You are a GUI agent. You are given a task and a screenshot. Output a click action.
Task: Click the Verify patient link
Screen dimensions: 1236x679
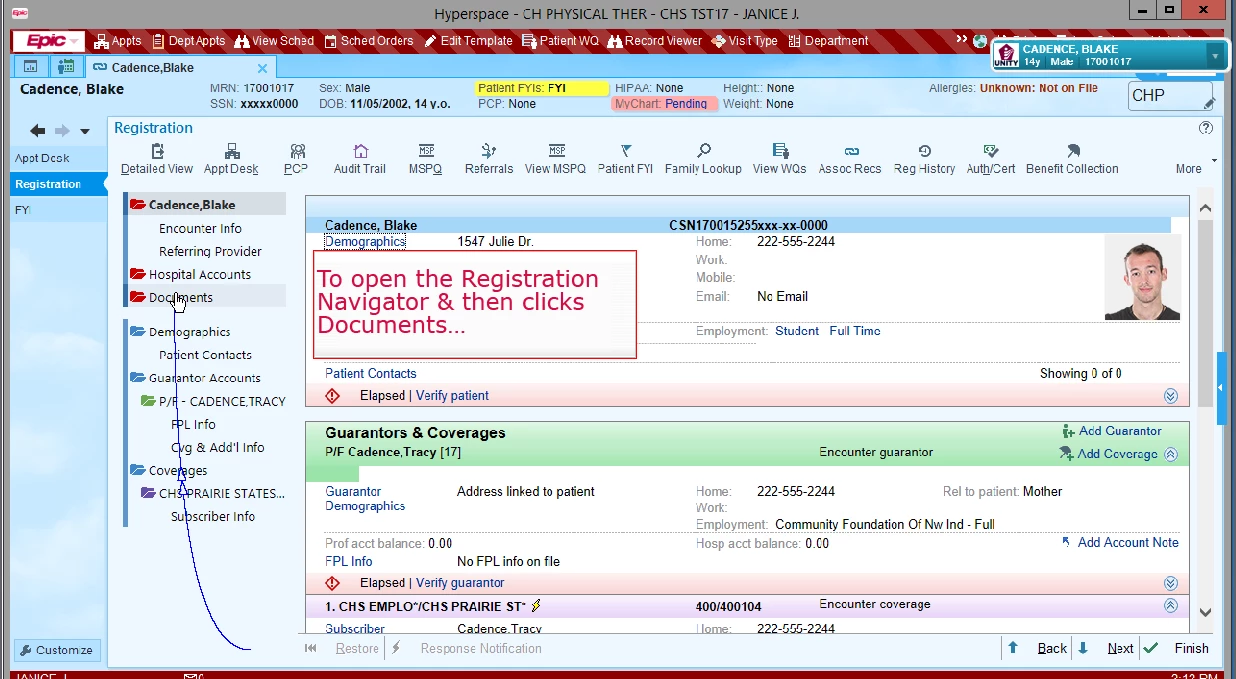point(452,396)
